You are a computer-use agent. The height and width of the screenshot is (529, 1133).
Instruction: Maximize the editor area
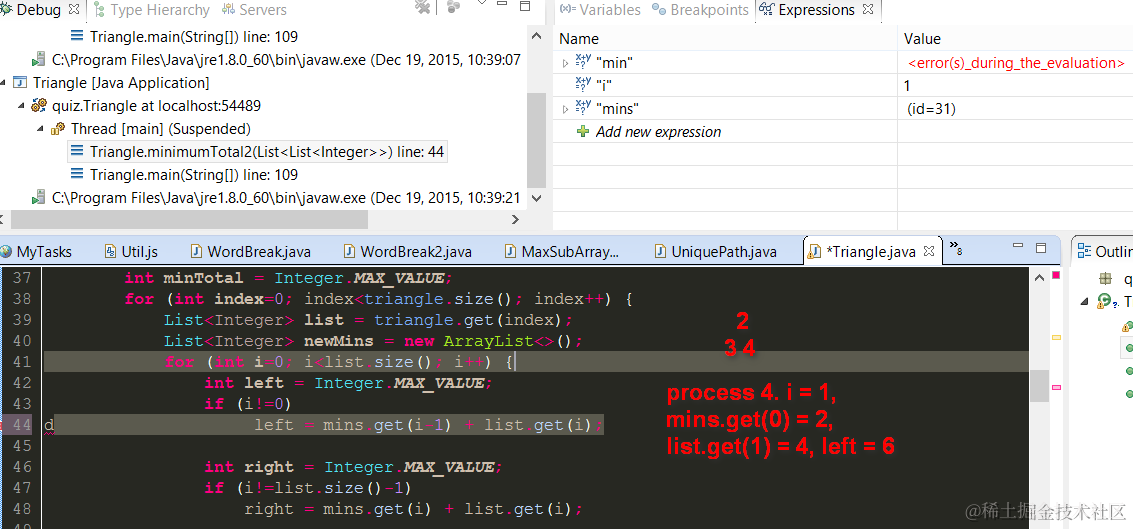tap(1041, 249)
